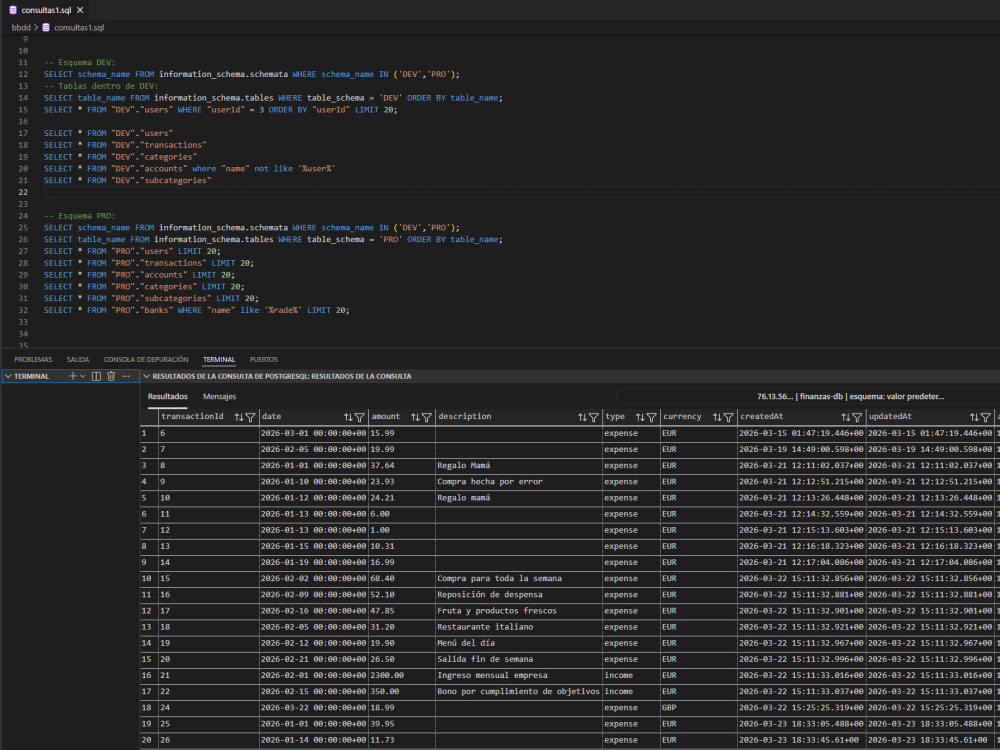Click the currency column header
This screenshot has height=750, width=1000.
coord(682,416)
